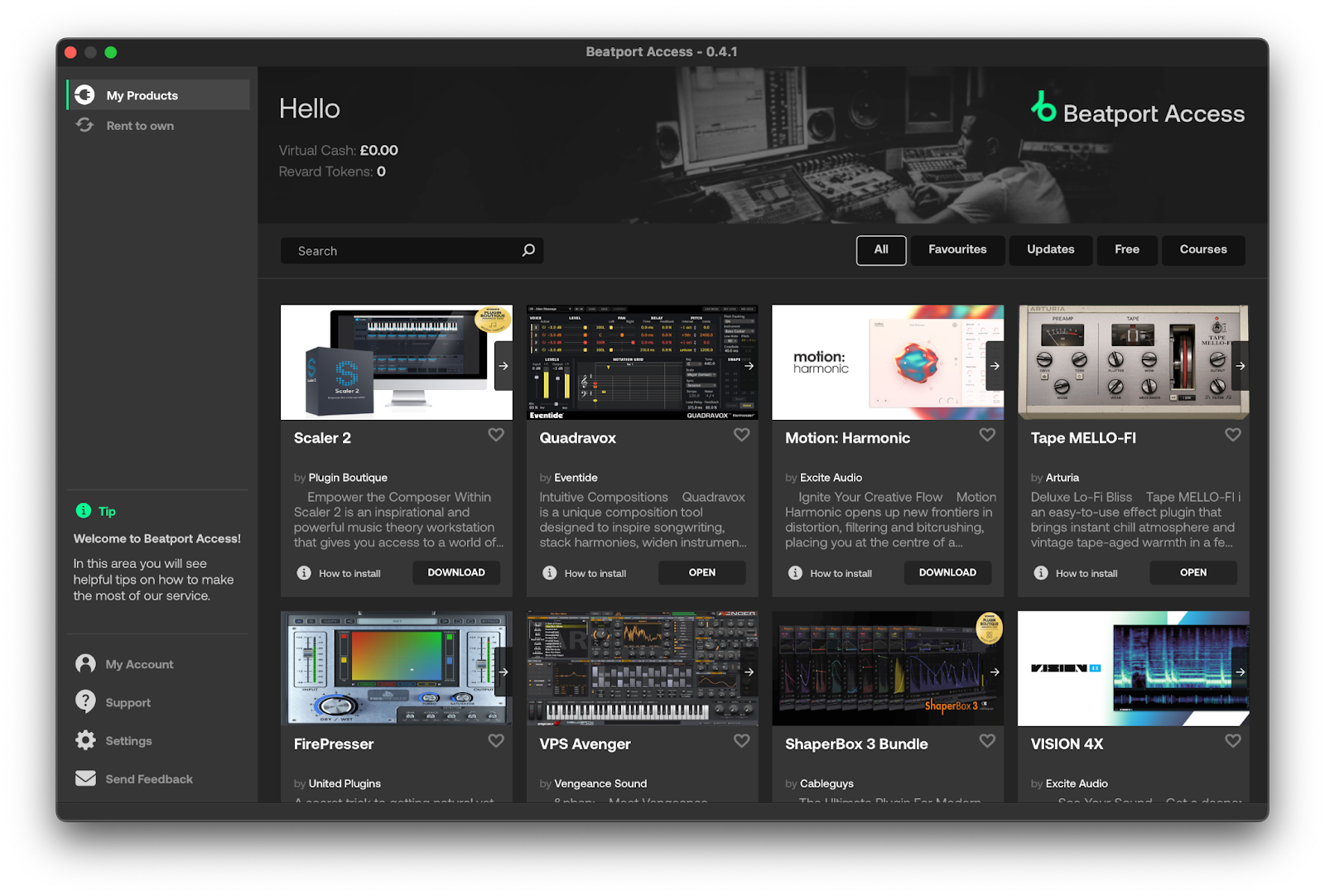This screenshot has width=1325, height=896.
Task: Open Settings
Action: coord(128,741)
